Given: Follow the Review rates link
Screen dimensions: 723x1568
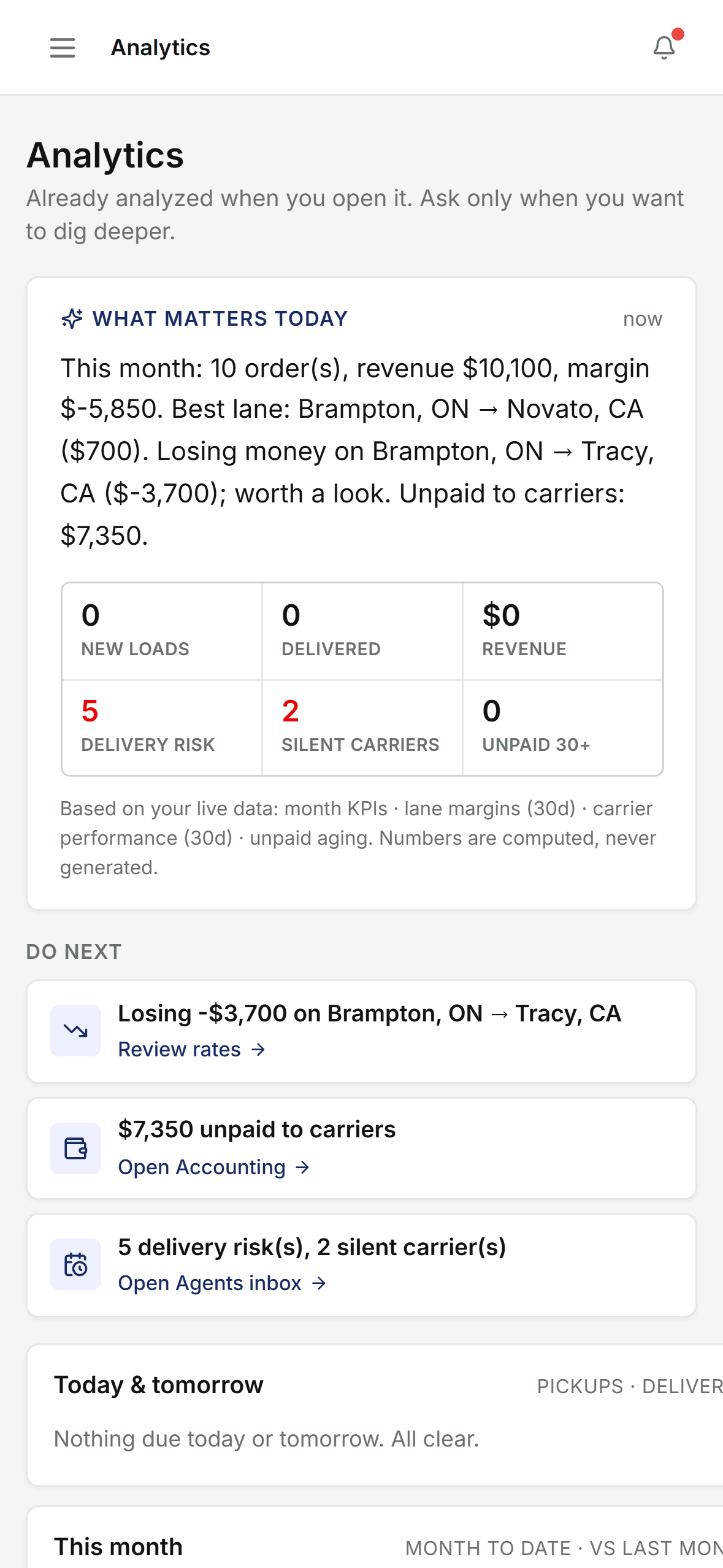Looking at the screenshot, I should (x=191, y=1050).
